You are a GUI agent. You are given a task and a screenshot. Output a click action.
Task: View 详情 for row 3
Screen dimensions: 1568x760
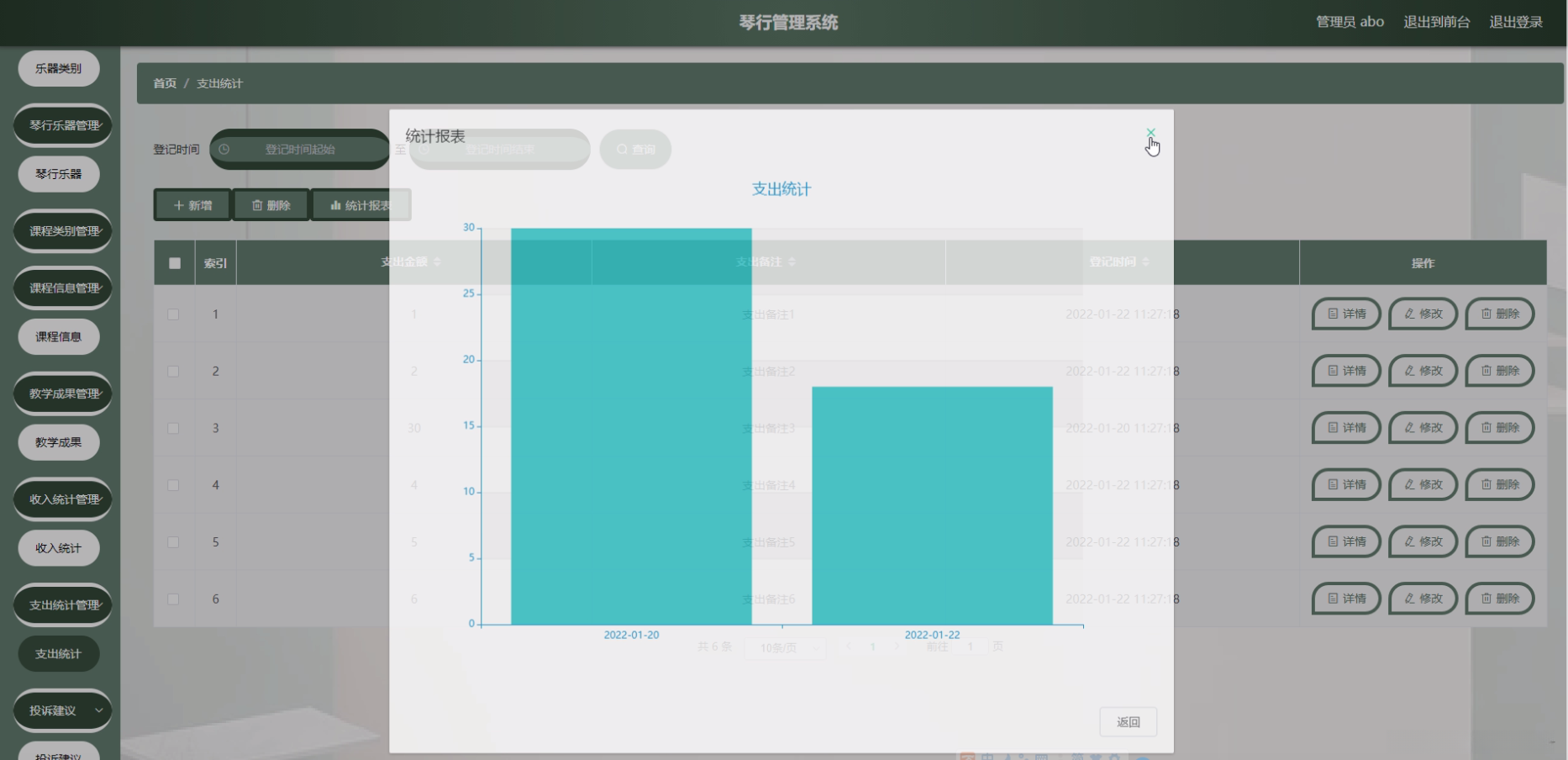point(1346,428)
